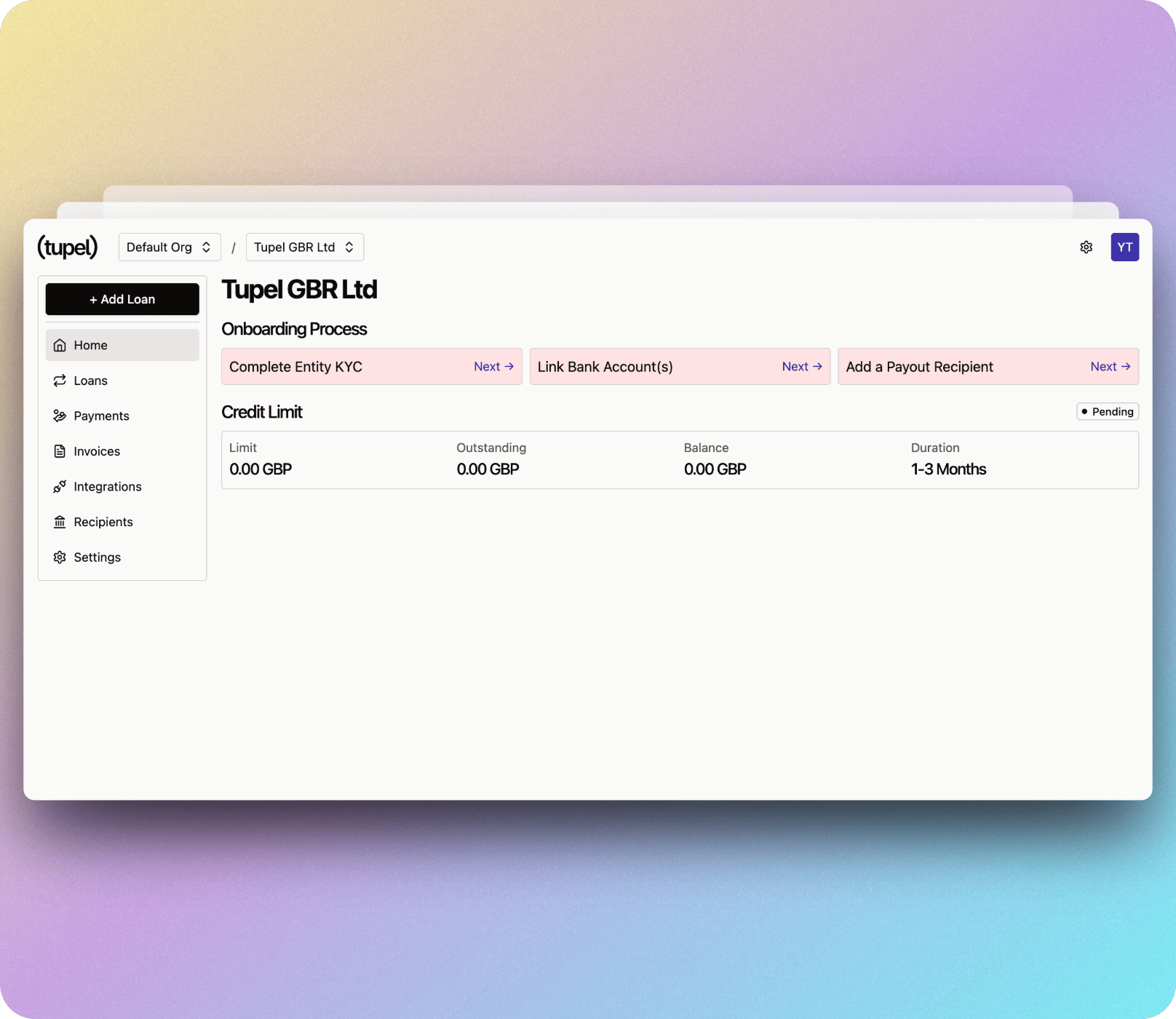Select the Credit Limit summary card

(680, 460)
